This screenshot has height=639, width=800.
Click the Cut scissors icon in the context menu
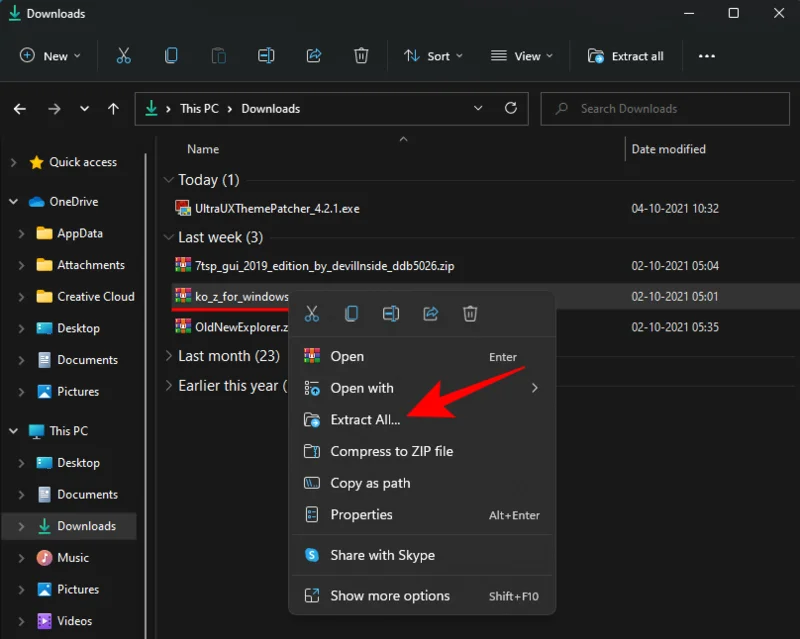point(312,314)
